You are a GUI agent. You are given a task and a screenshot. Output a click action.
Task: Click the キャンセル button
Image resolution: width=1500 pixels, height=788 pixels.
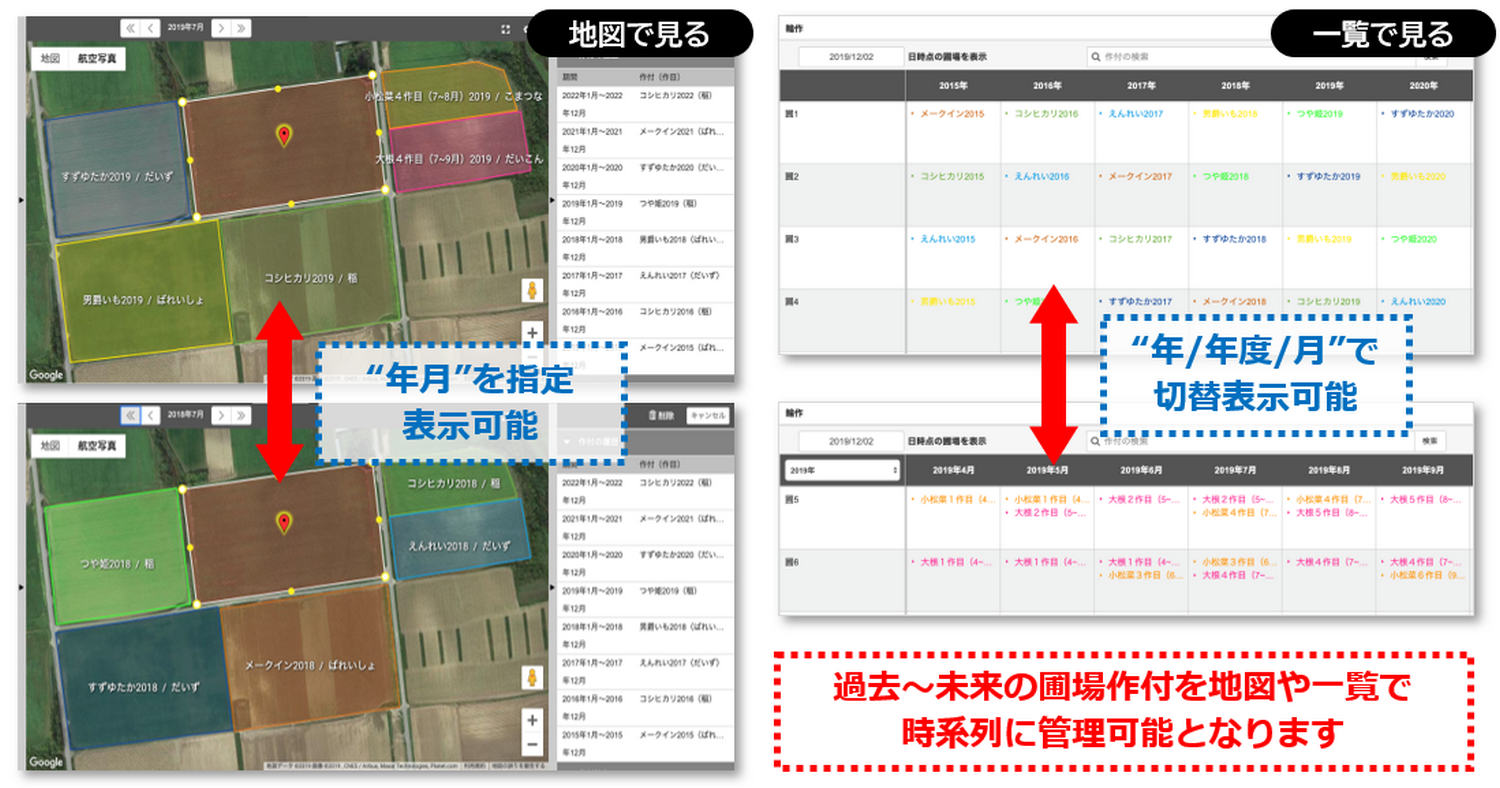click(708, 415)
